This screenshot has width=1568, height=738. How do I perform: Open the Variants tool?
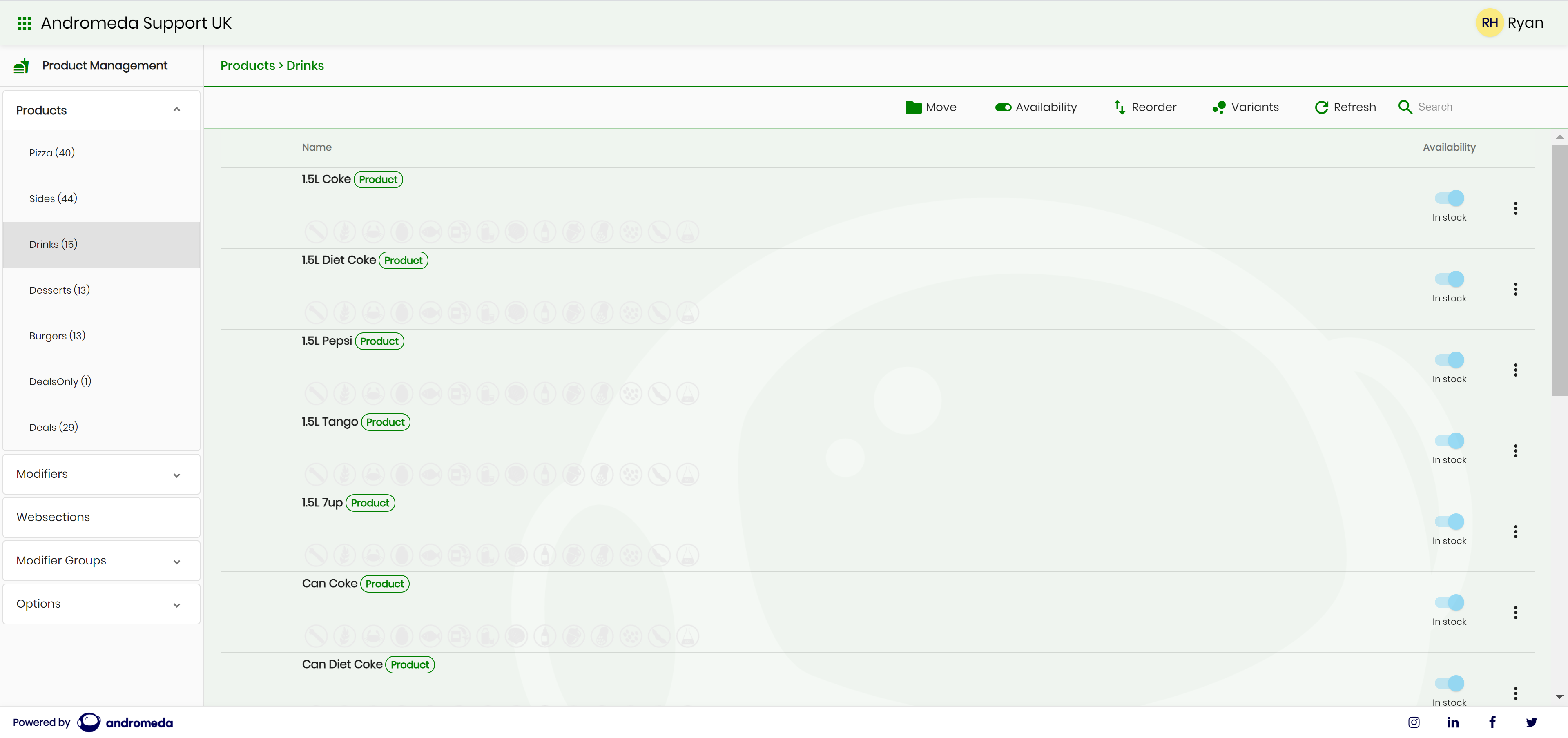[1245, 107]
